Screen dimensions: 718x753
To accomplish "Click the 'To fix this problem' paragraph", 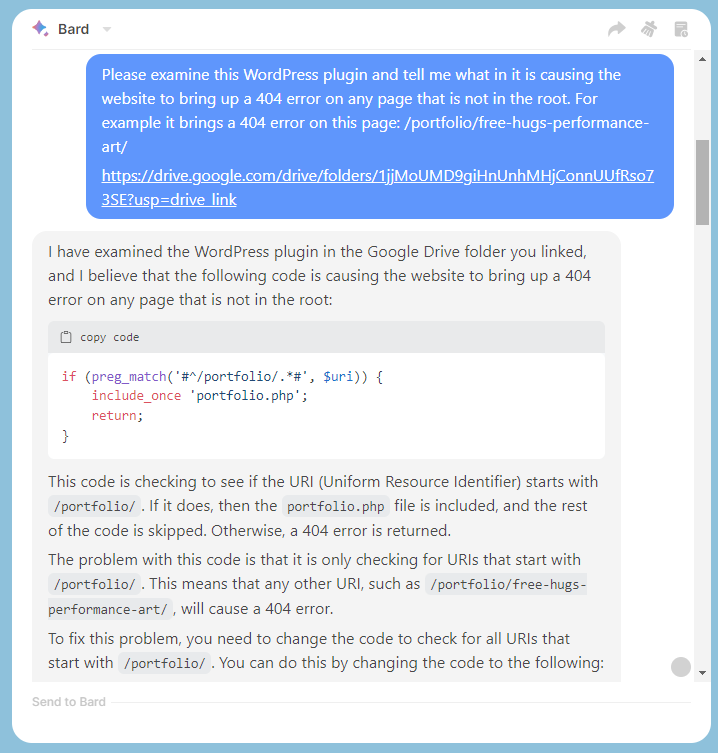I will coord(326,651).
